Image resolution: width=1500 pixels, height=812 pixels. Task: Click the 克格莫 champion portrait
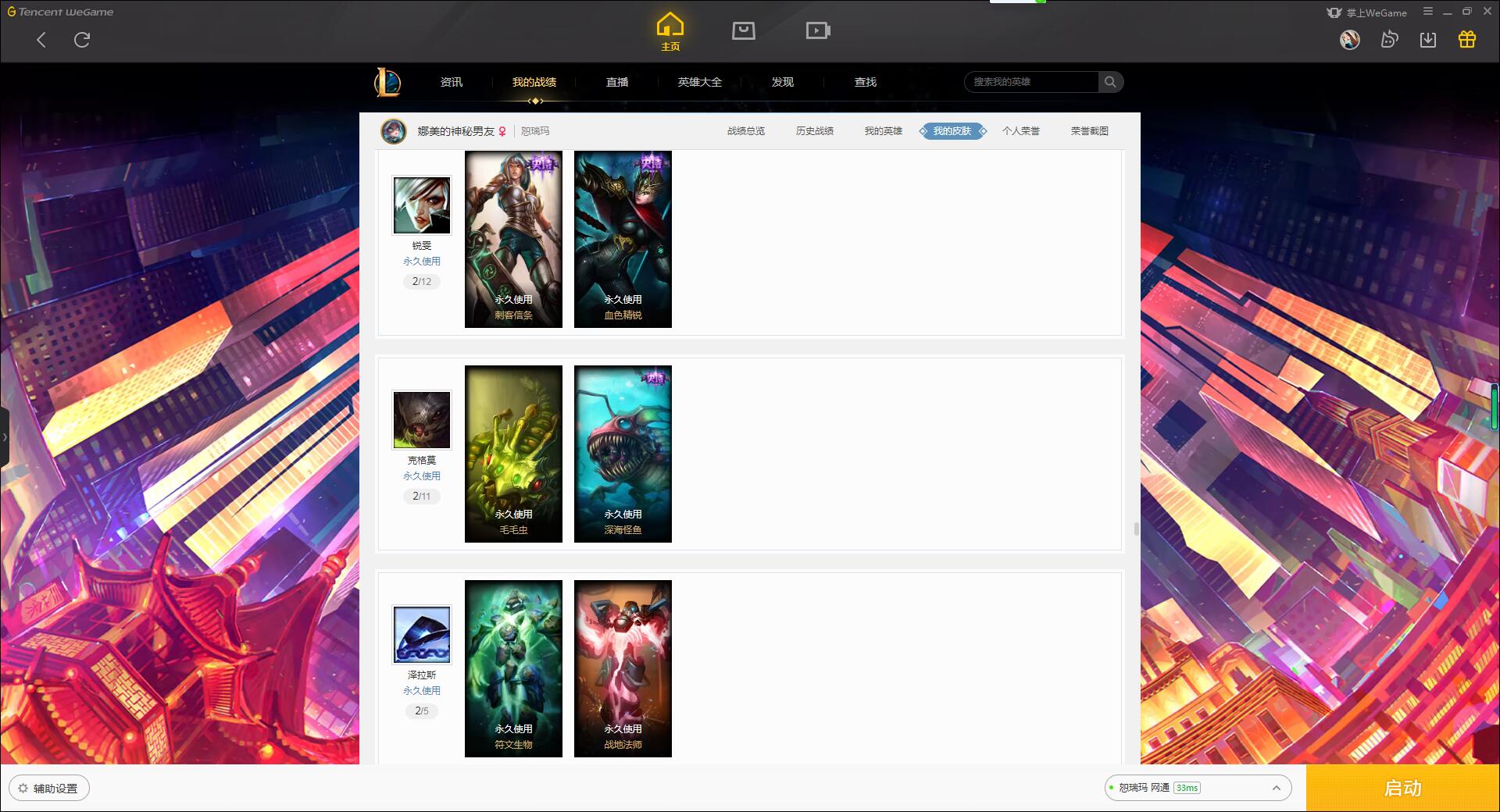tap(422, 420)
